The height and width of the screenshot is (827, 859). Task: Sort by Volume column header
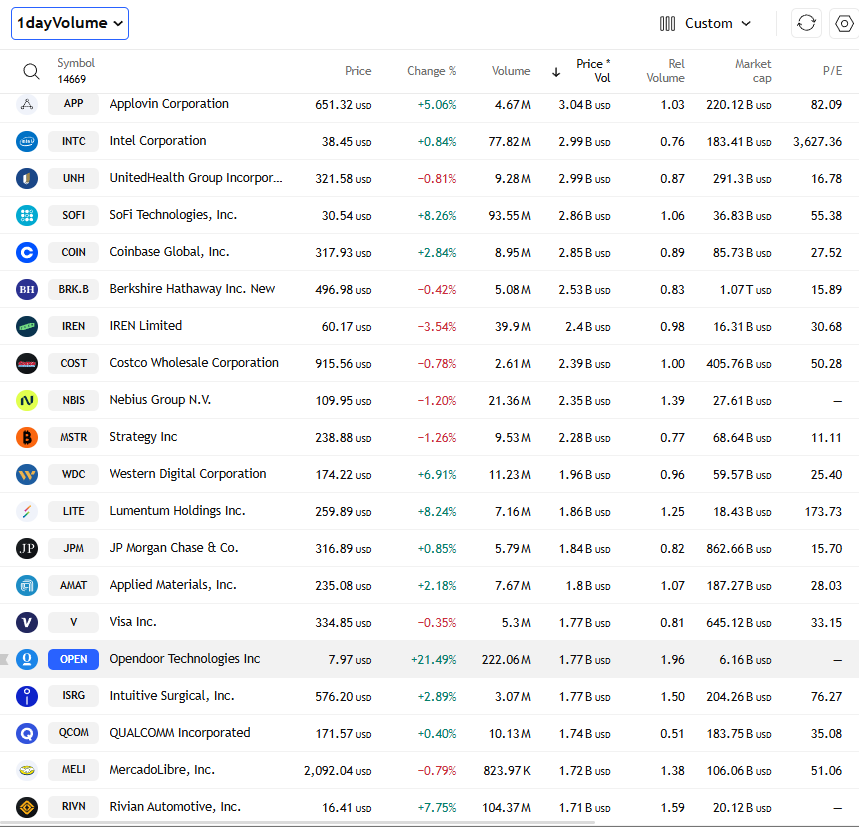coord(511,71)
